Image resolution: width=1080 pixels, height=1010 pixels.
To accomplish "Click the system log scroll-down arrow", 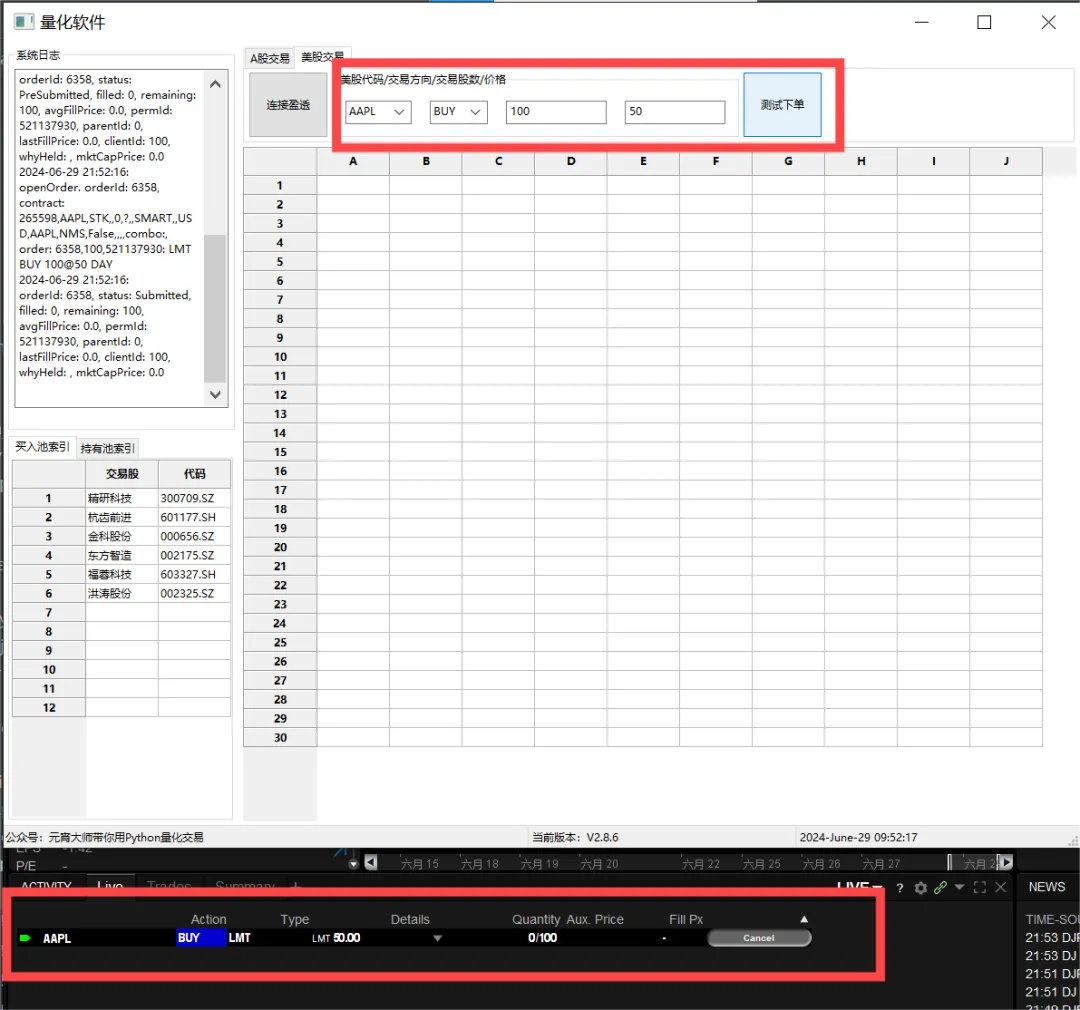I will (x=215, y=395).
